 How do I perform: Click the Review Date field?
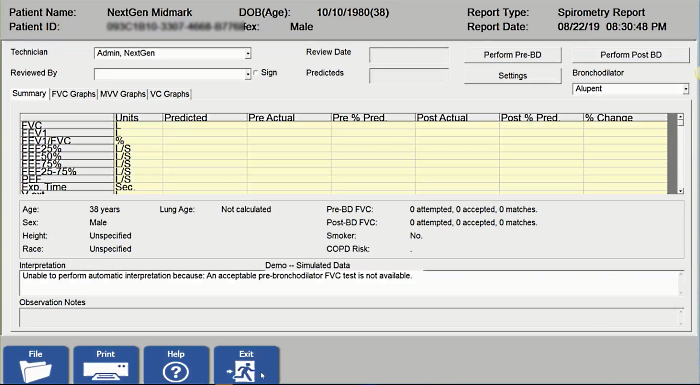[x=409, y=55]
